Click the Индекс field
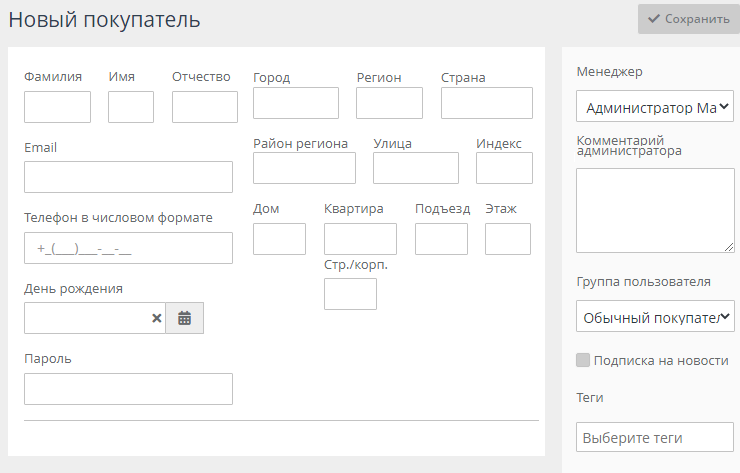 (x=504, y=168)
